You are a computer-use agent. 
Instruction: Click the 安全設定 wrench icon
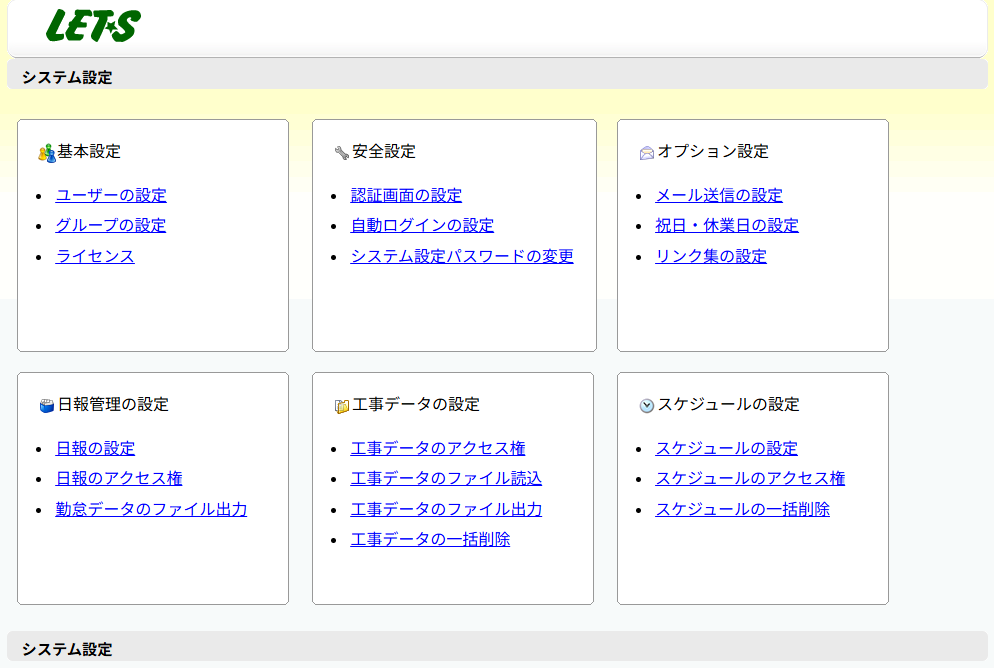[342, 153]
